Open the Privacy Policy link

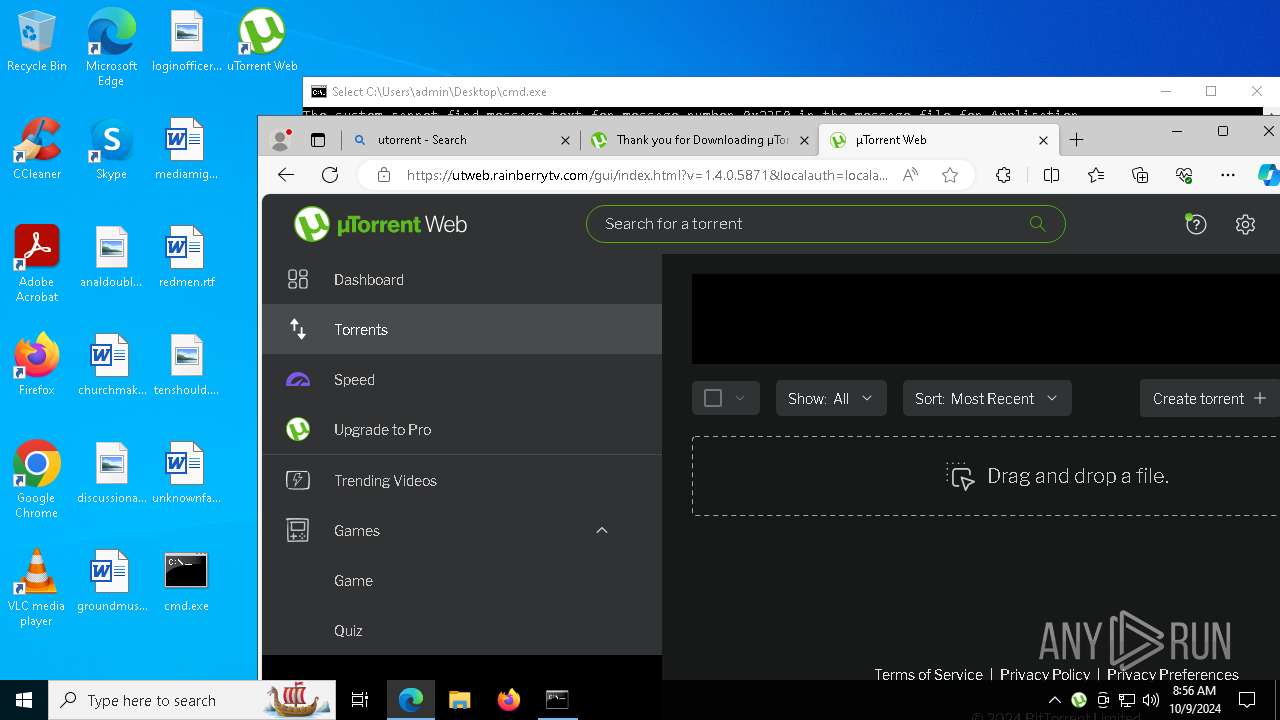1045,674
